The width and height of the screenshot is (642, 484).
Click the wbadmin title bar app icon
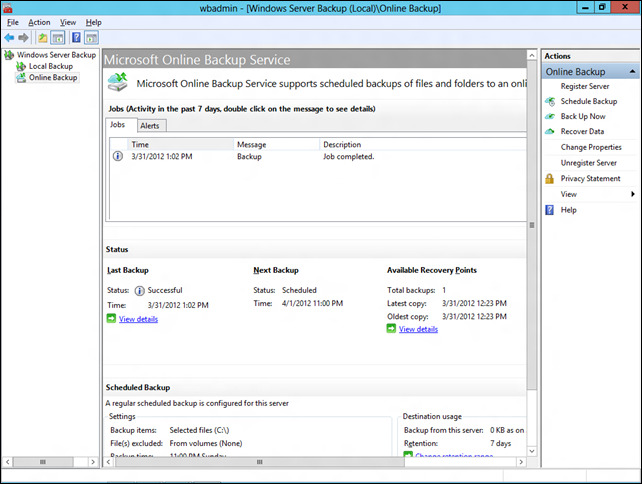click(7, 8)
